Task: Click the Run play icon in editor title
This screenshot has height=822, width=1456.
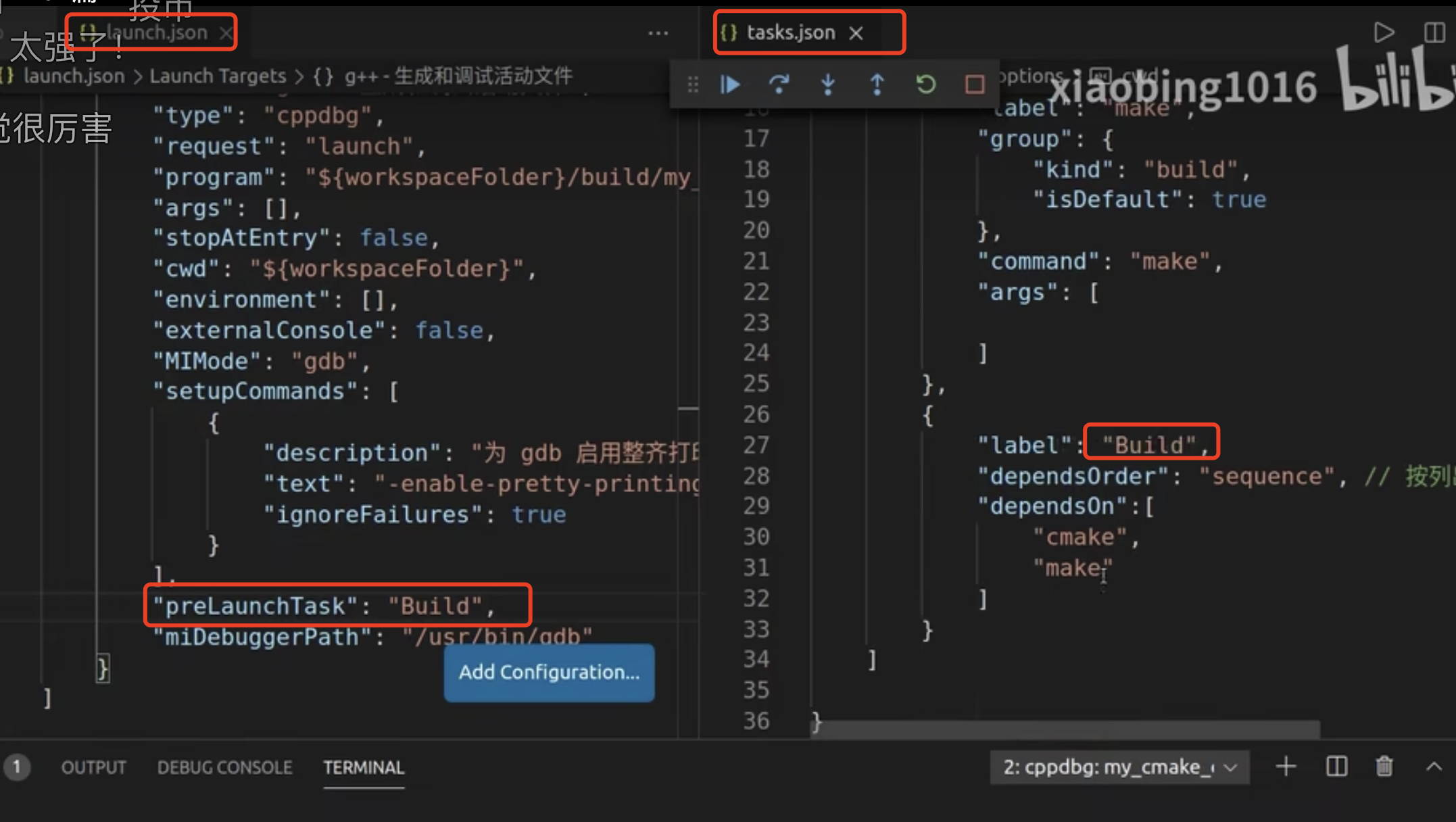Action: click(x=1384, y=32)
